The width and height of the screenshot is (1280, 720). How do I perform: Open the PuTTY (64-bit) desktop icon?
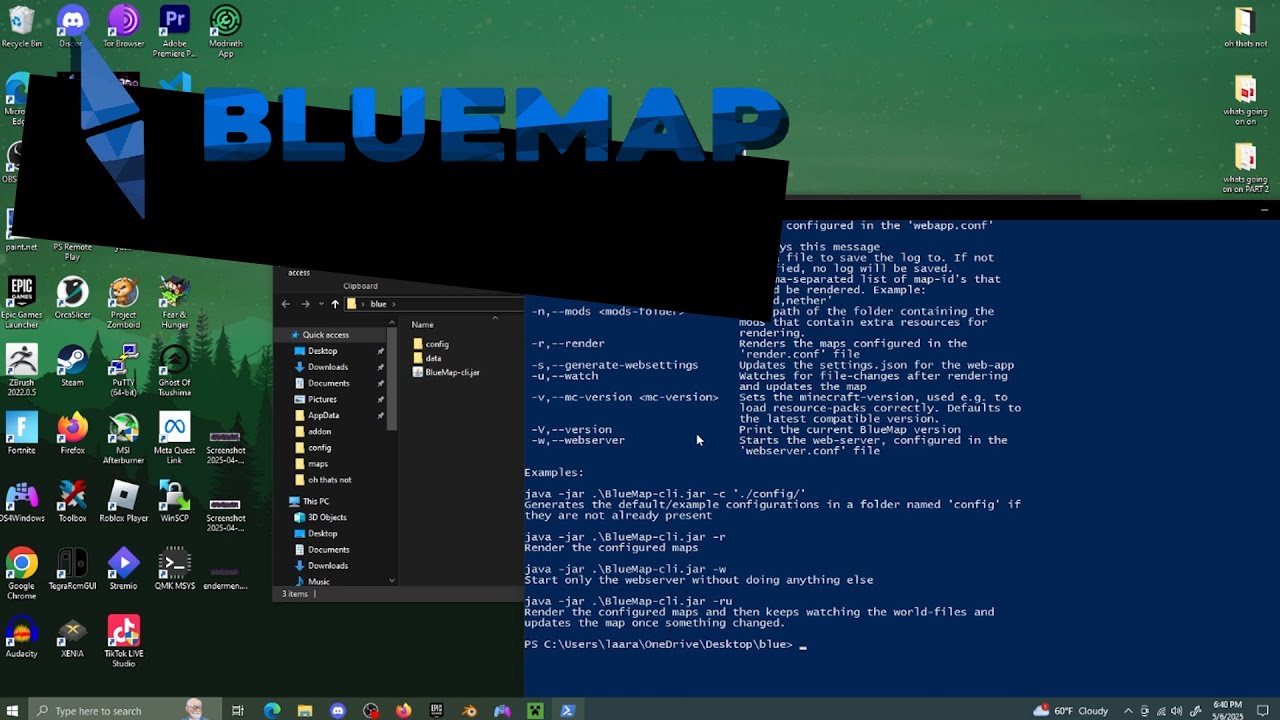[124, 370]
